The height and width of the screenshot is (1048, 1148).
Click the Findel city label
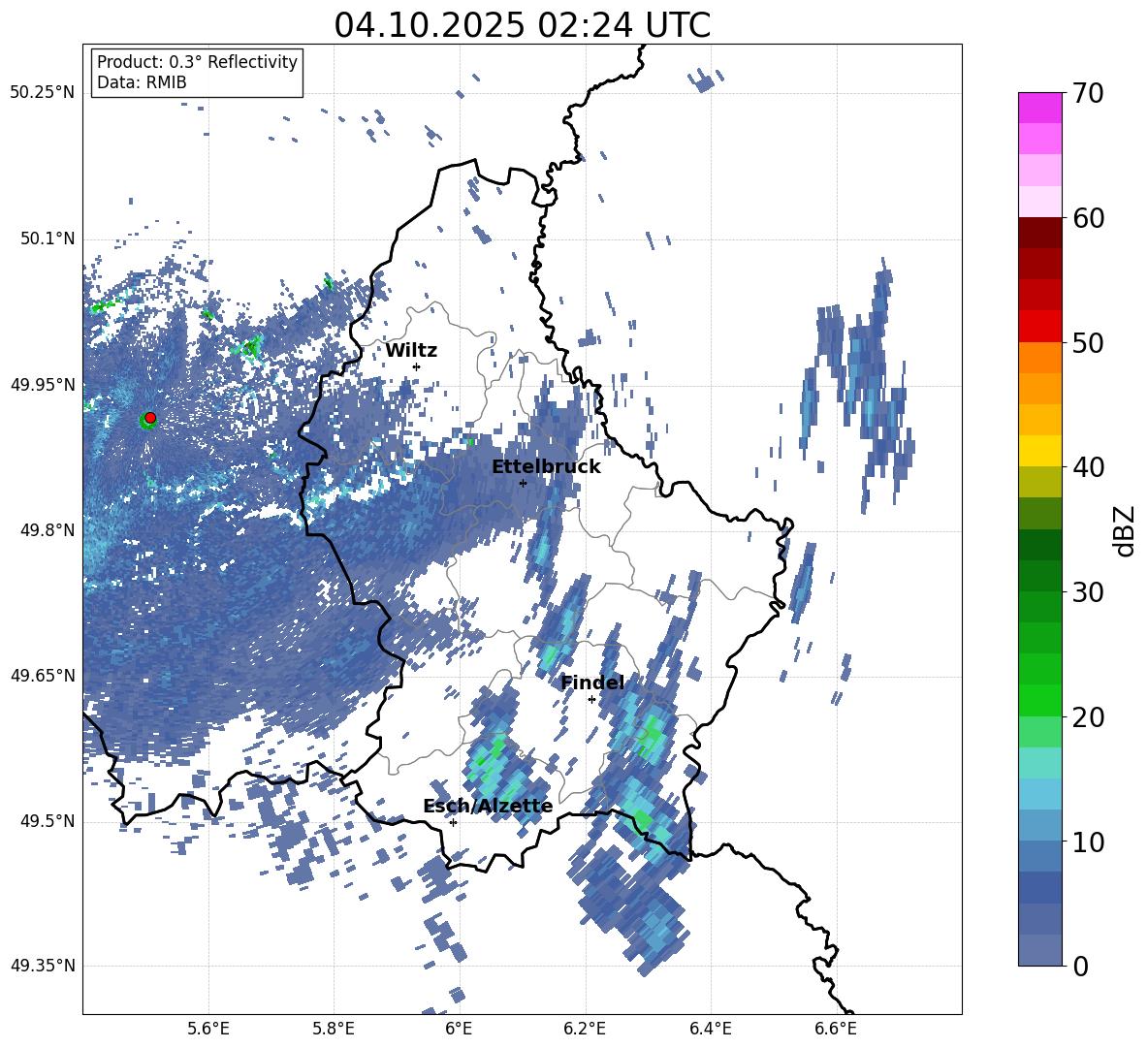(592, 683)
